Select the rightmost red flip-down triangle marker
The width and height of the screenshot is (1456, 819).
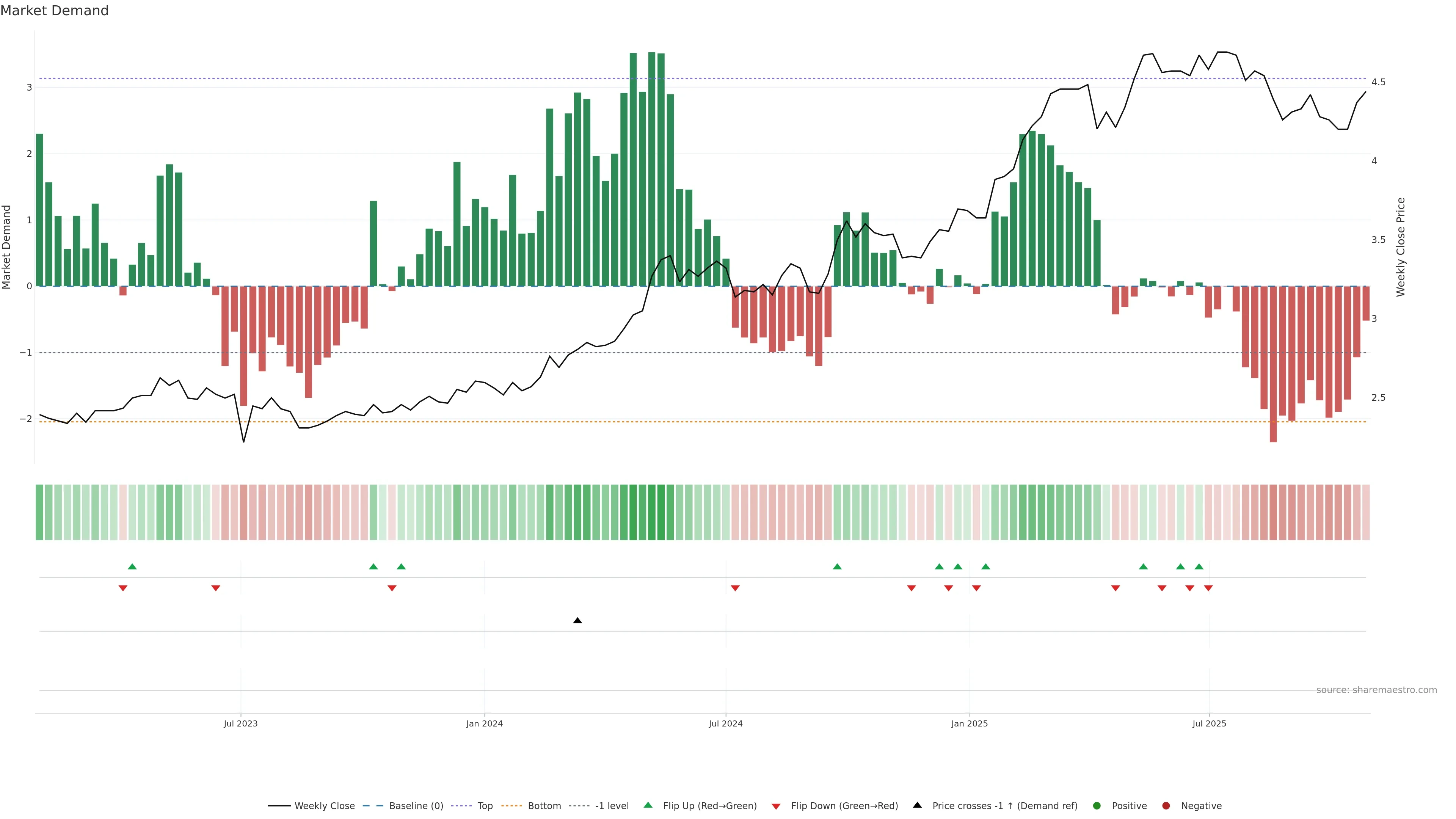[x=1208, y=588]
